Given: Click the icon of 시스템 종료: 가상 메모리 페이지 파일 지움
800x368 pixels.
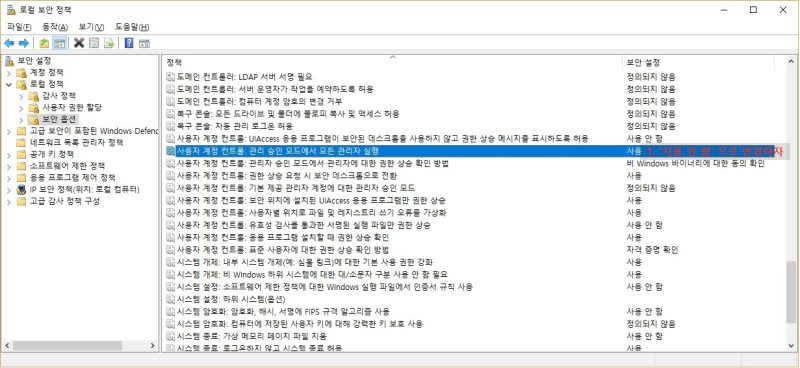Looking at the screenshot, I should pyautogui.click(x=170, y=336).
